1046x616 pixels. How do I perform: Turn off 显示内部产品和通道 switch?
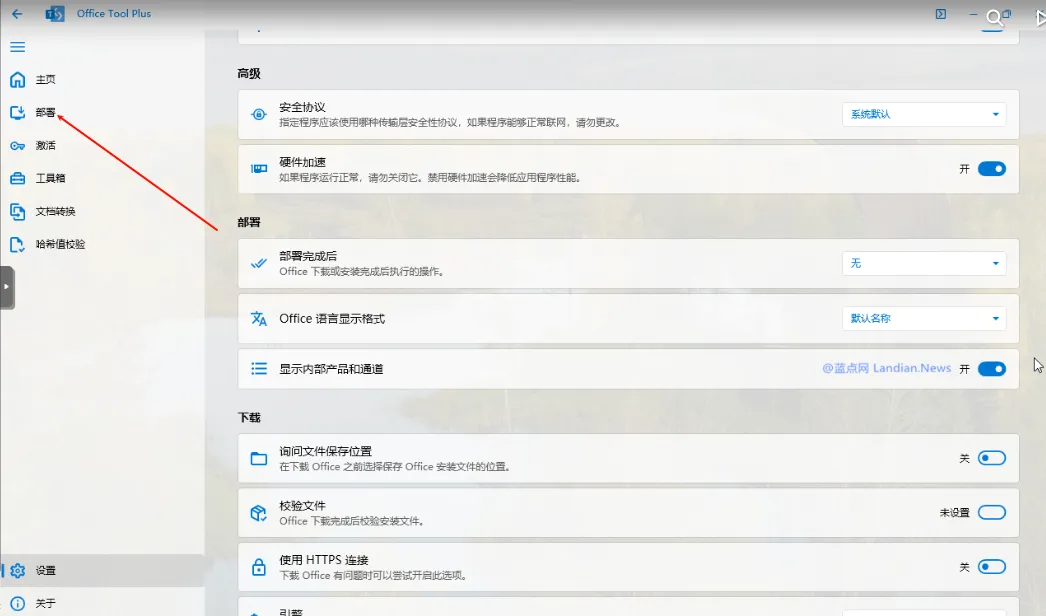tap(991, 369)
